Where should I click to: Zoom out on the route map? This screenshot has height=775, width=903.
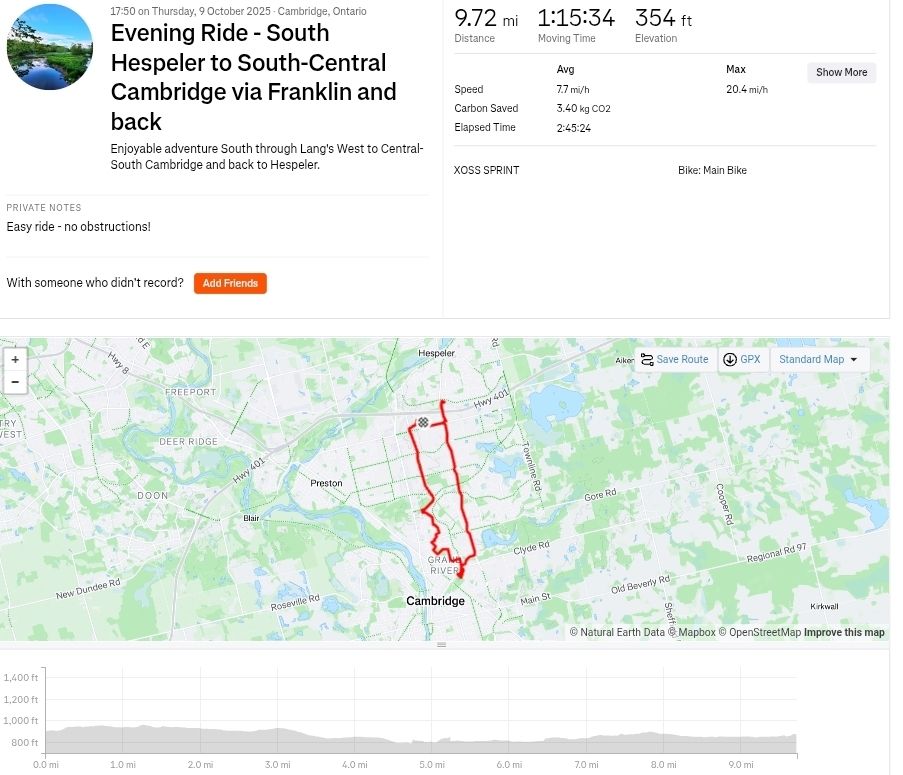[15, 382]
